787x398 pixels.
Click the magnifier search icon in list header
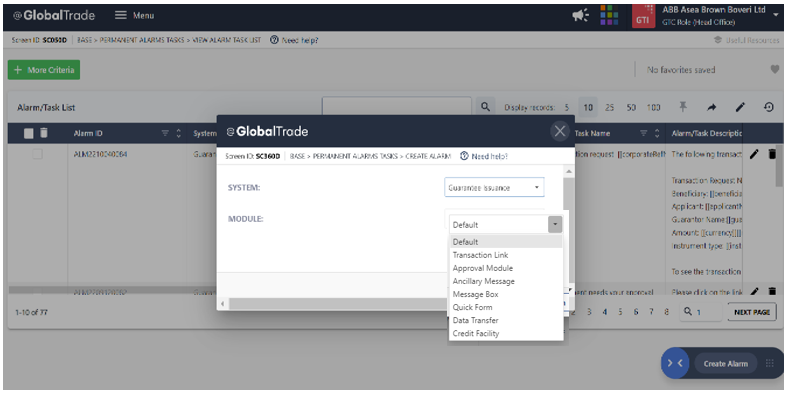(x=485, y=107)
